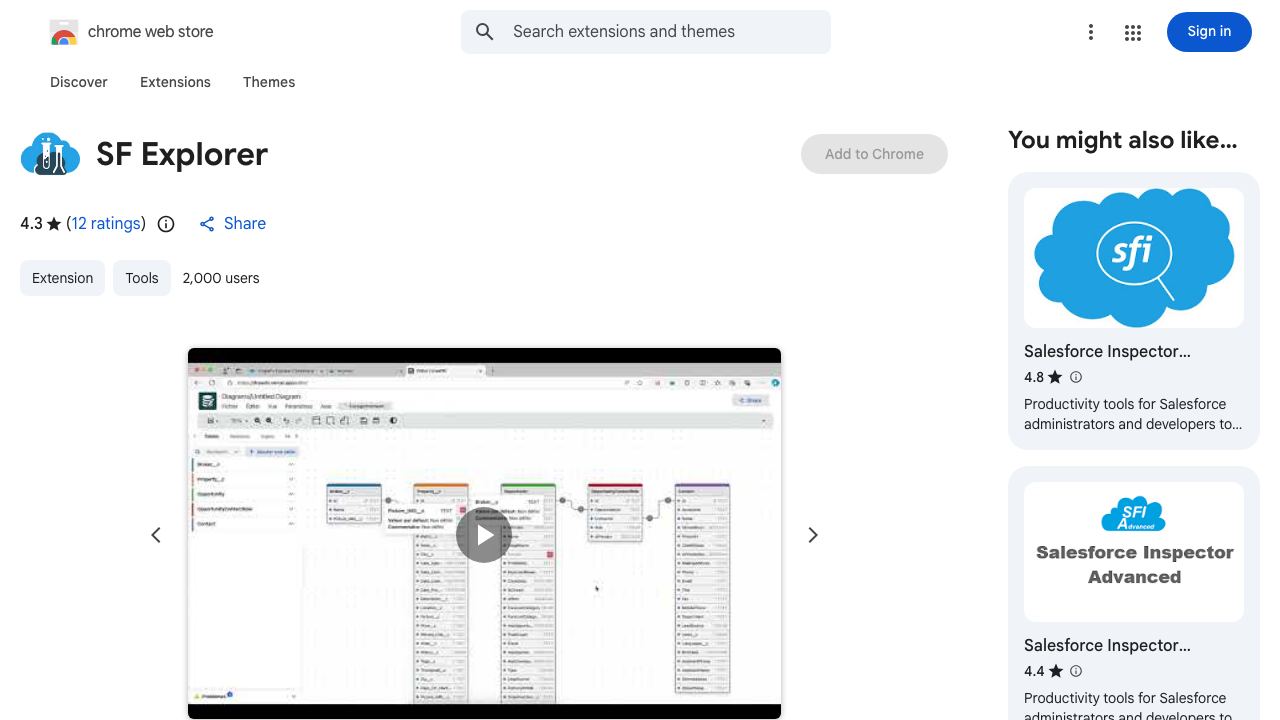
Task: Open the 12 ratings link
Action: pyautogui.click(x=106, y=223)
